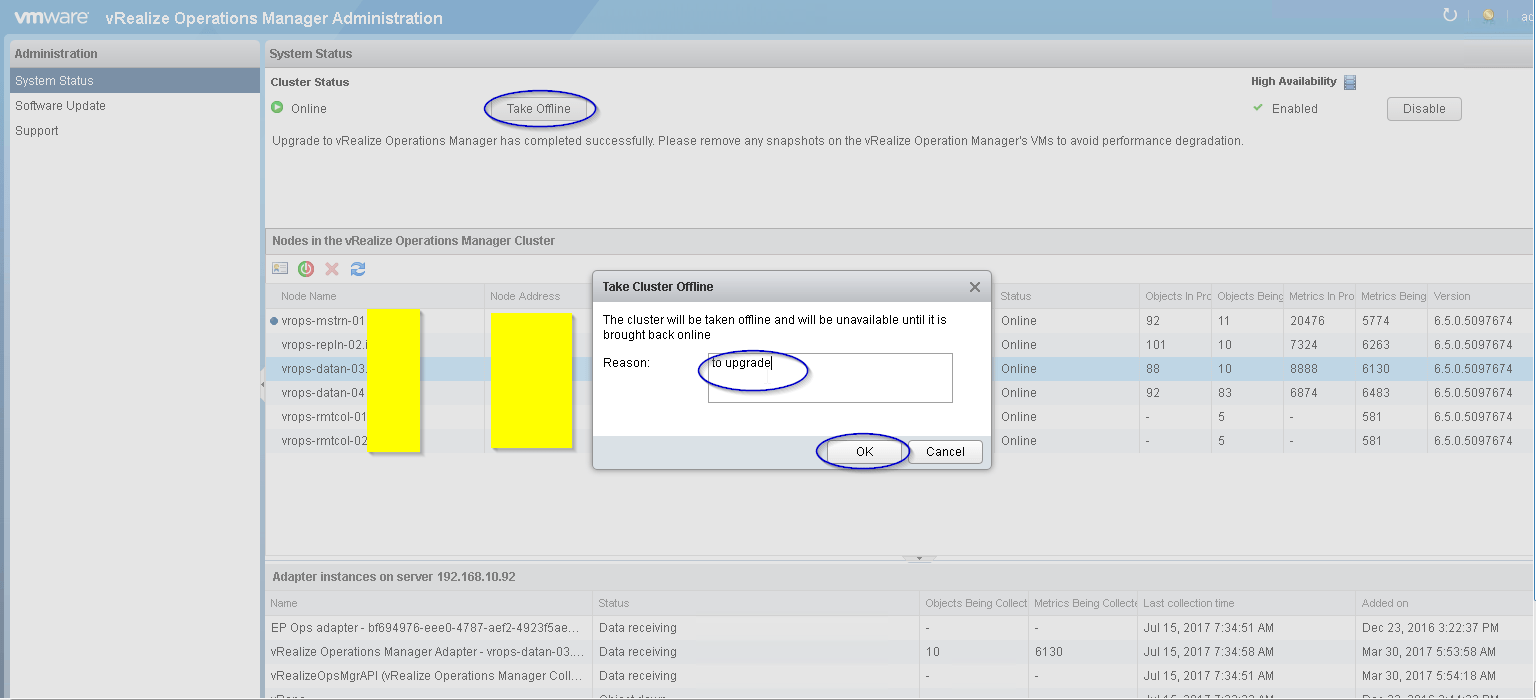The image size is (1536, 700).
Task: Click the blue reload nodes icon
Action: (x=358, y=269)
